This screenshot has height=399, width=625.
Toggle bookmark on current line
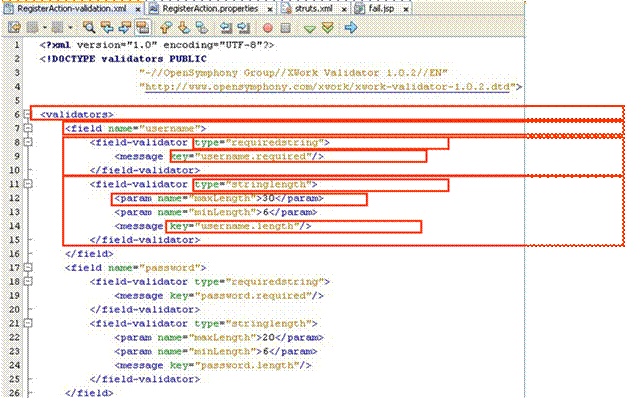point(202,27)
